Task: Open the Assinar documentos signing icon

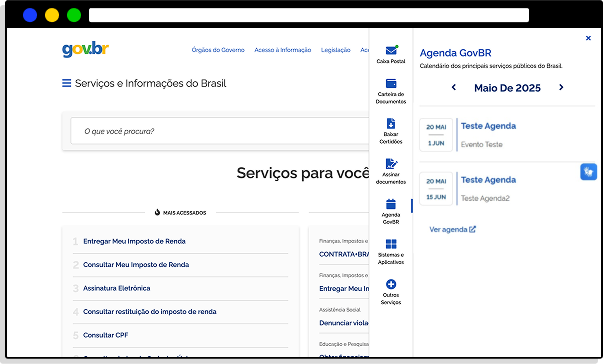Action: 391,163
